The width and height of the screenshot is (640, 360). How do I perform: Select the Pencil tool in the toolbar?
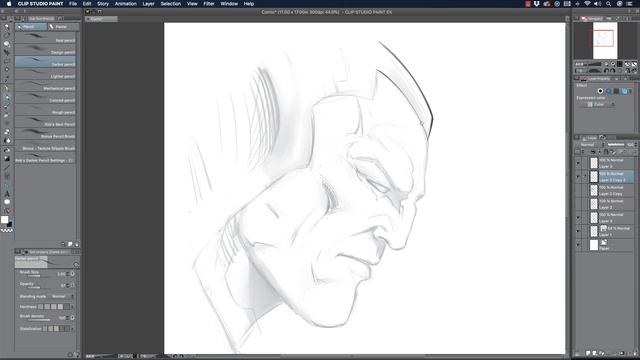click(x=7, y=97)
